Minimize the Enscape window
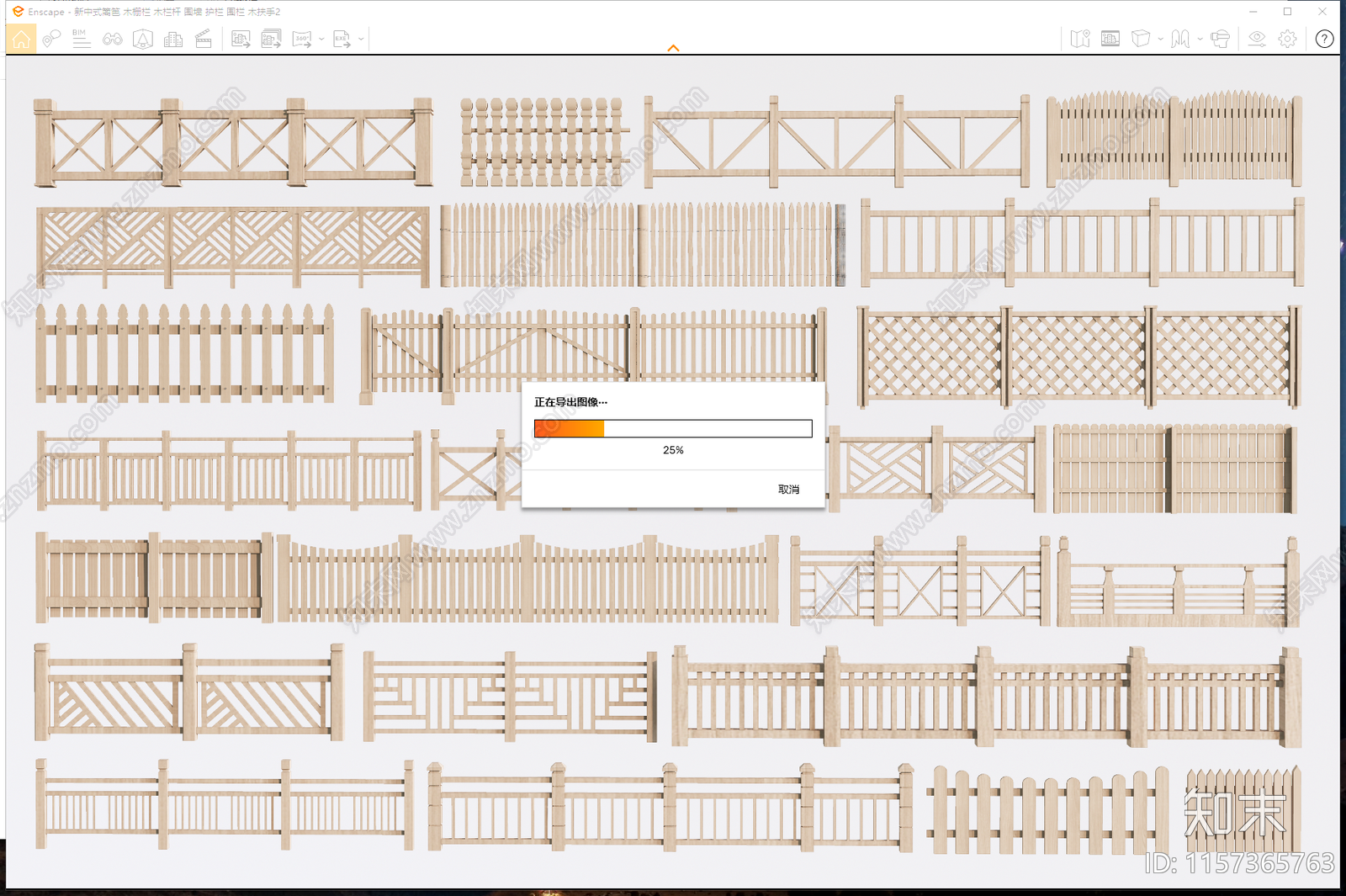Viewport: 1346px width, 896px height. tap(1253, 12)
